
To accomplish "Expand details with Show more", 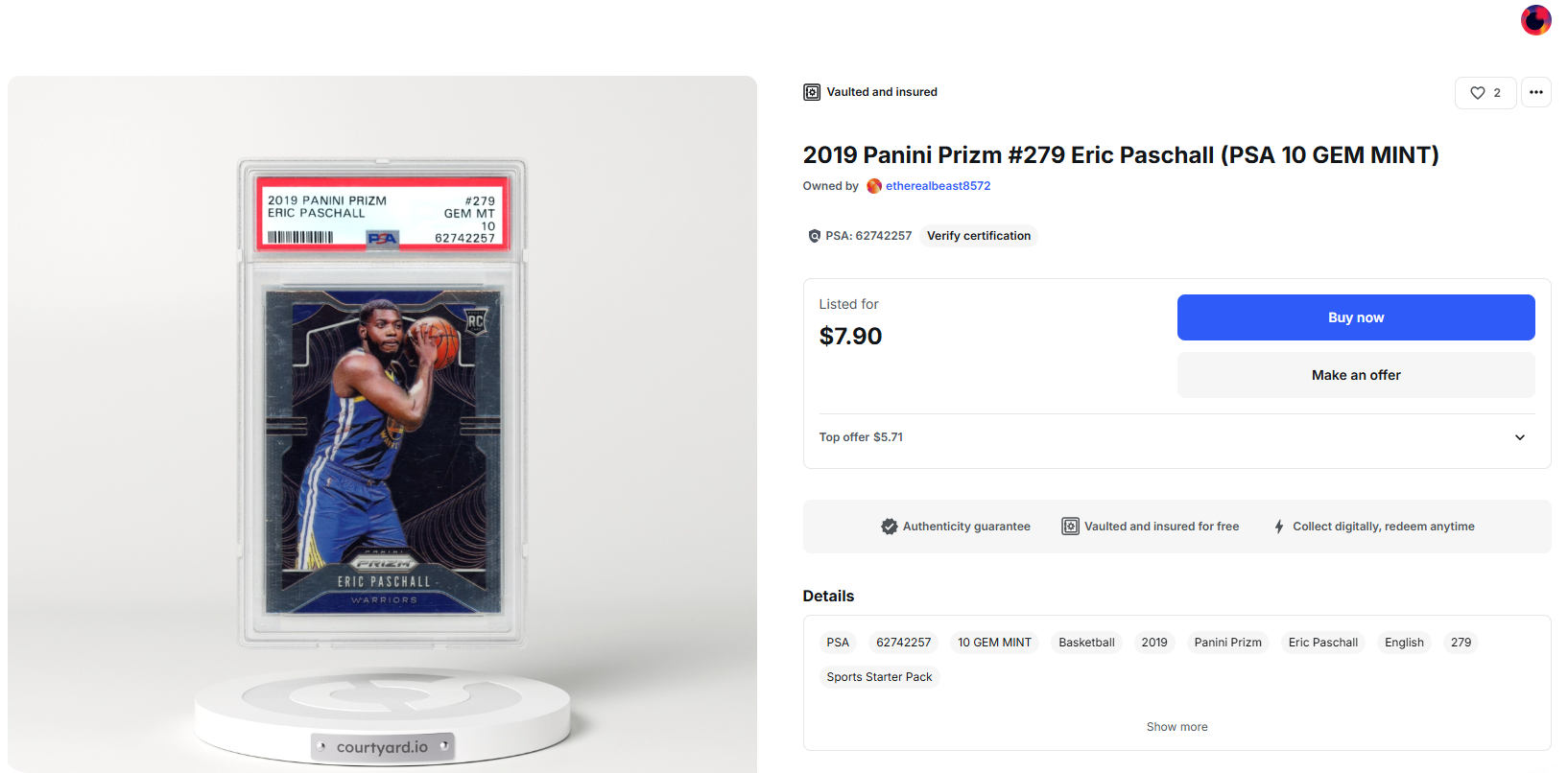I will [1176, 727].
